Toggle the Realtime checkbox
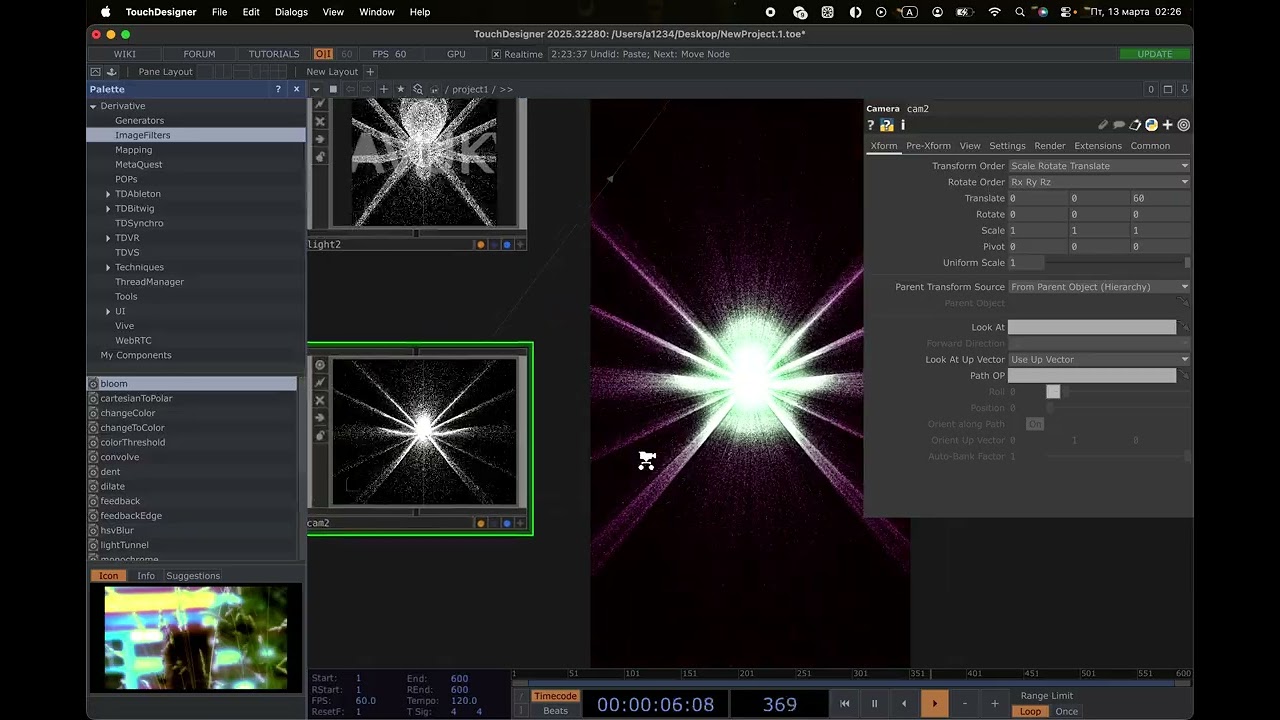This screenshot has width=1280, height=720. 496,54
